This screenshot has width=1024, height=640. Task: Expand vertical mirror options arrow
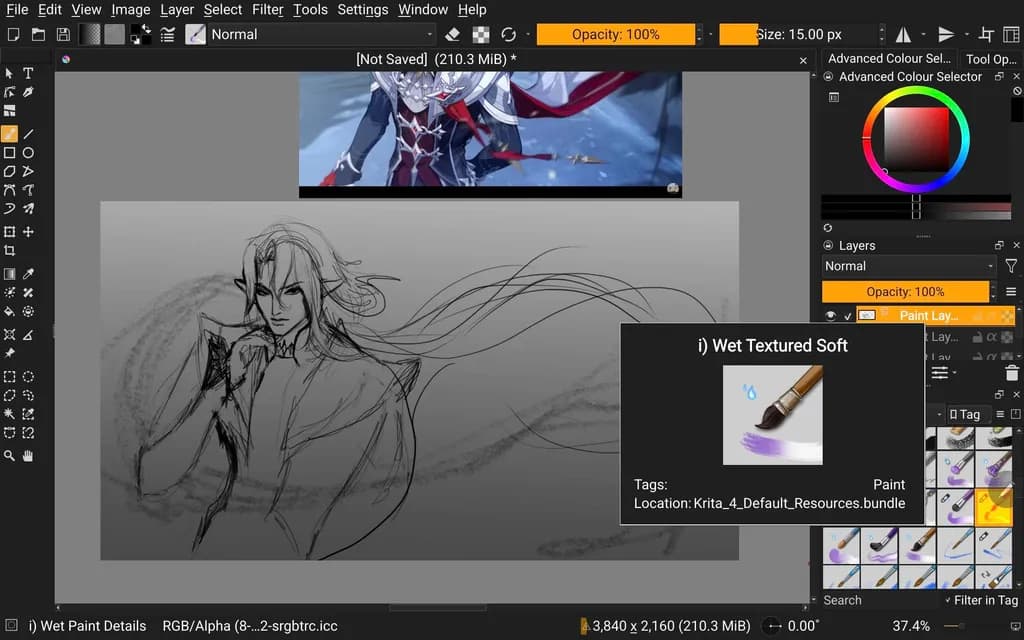966,35
